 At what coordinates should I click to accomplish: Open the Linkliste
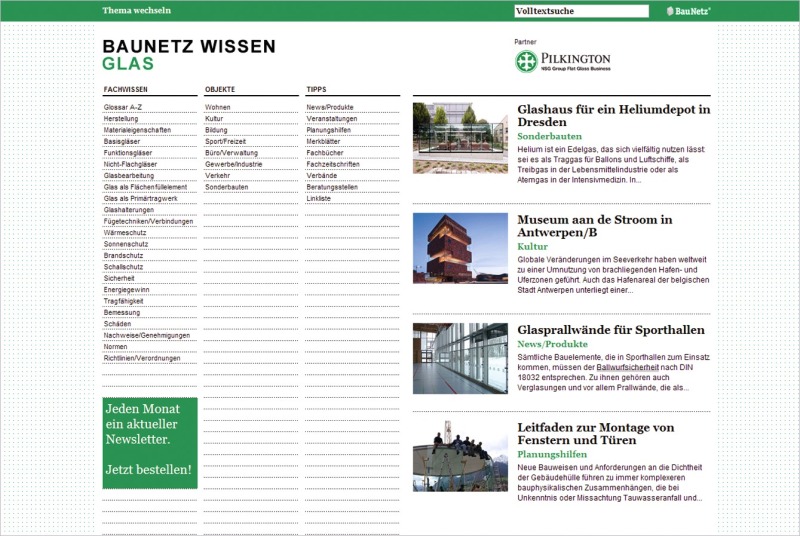tap(318, 198)
